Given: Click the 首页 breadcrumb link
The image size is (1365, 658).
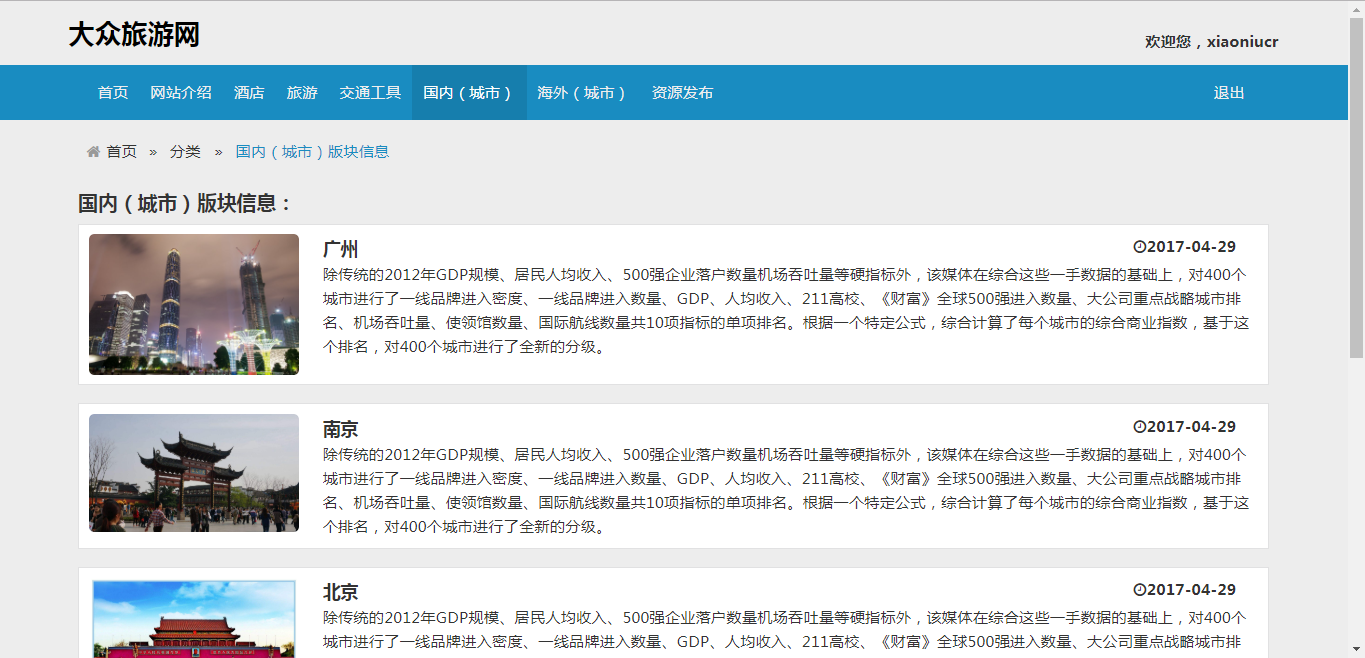Looking at the screenshot, I should (x=122, y=152).
